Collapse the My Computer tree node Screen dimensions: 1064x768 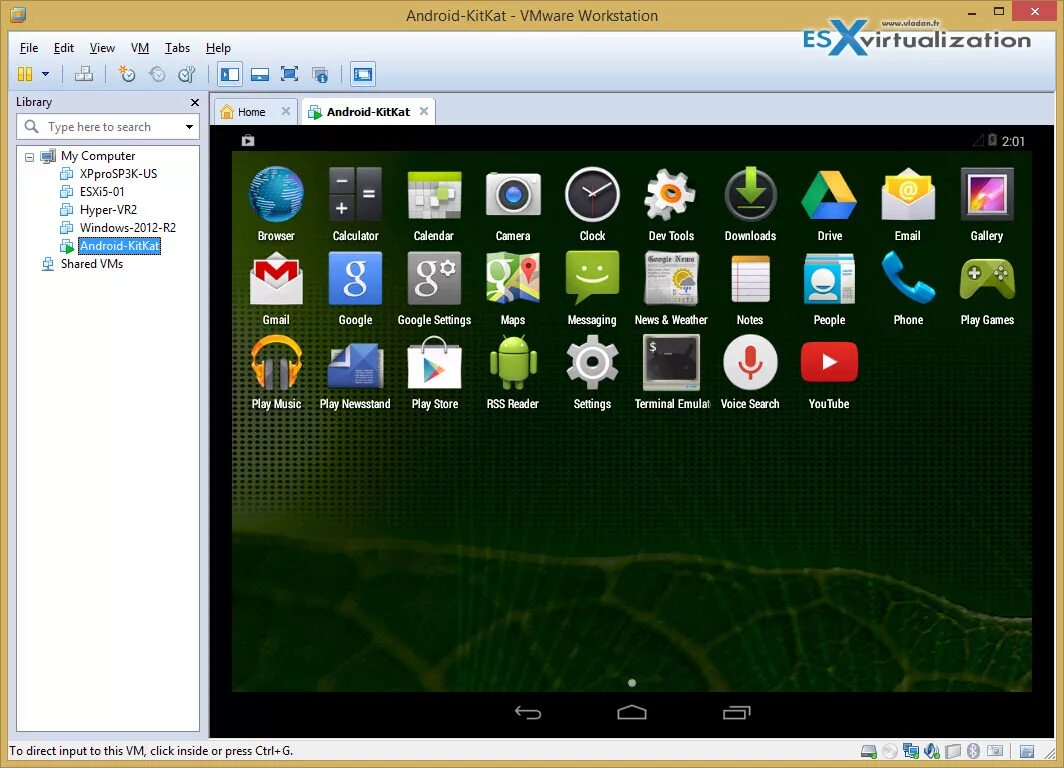(29, 157)
